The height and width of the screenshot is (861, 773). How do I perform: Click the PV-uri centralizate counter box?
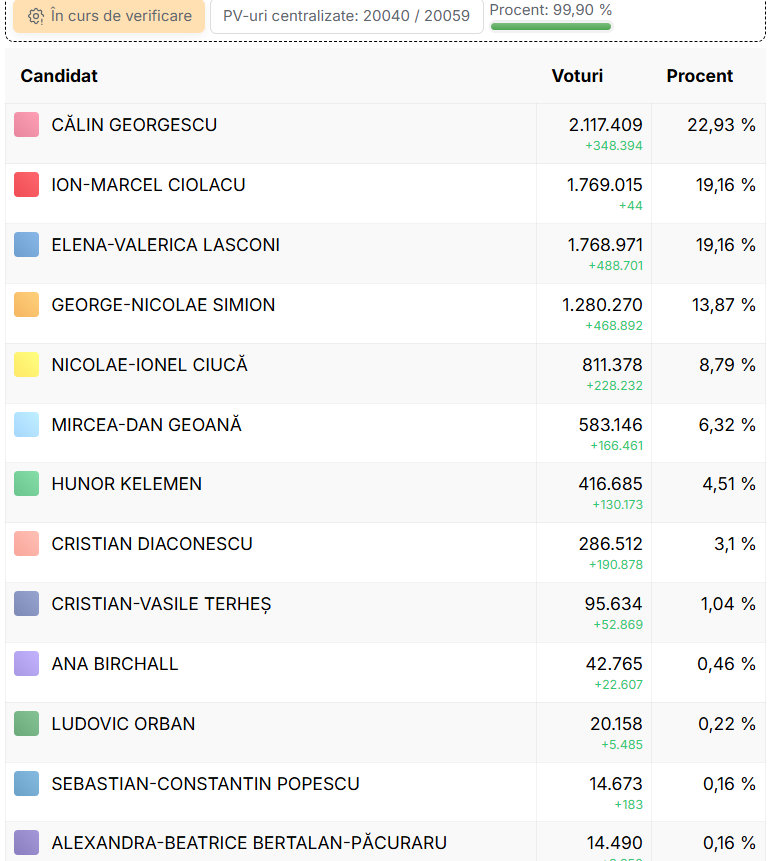(346, 16)
